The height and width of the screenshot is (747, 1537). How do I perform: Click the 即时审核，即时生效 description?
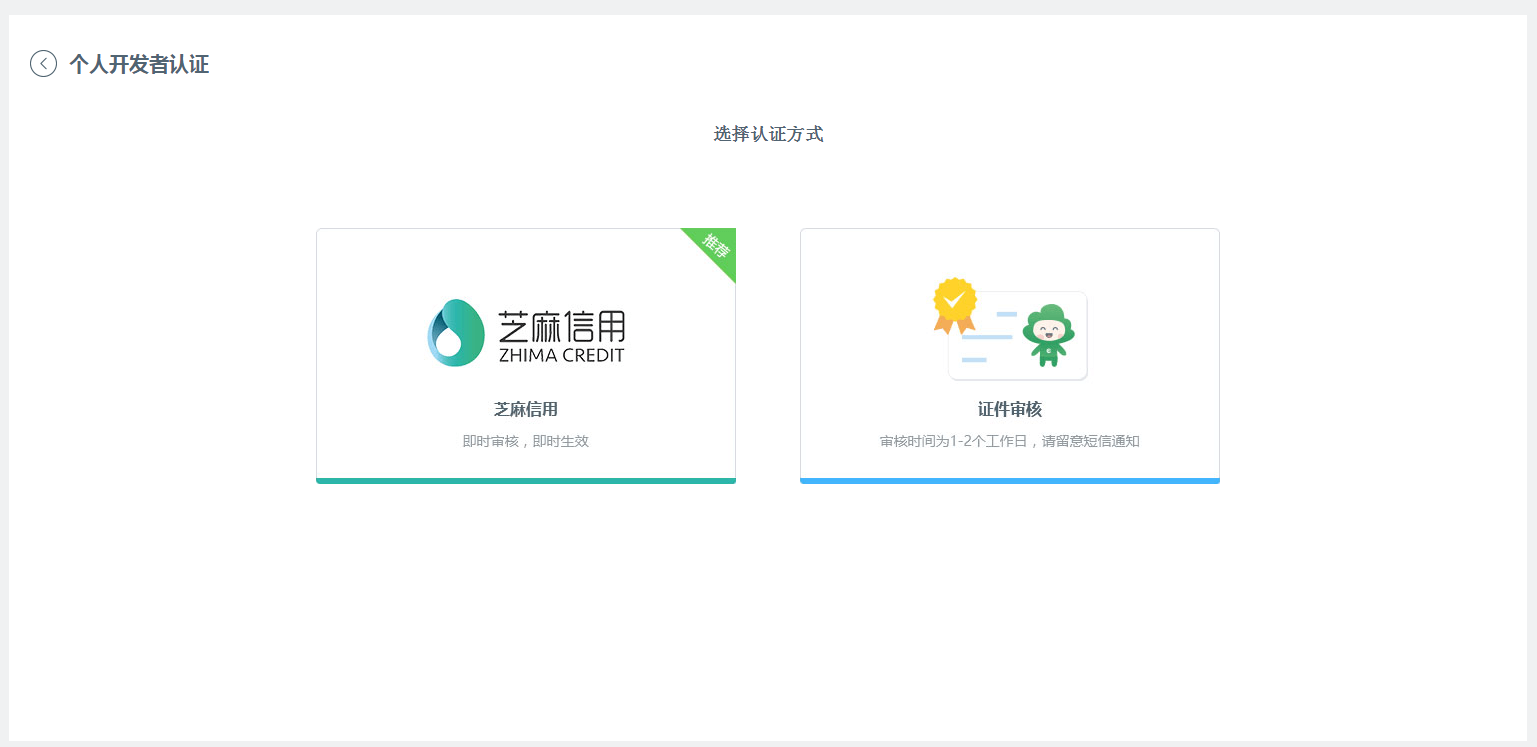point(526,441)
